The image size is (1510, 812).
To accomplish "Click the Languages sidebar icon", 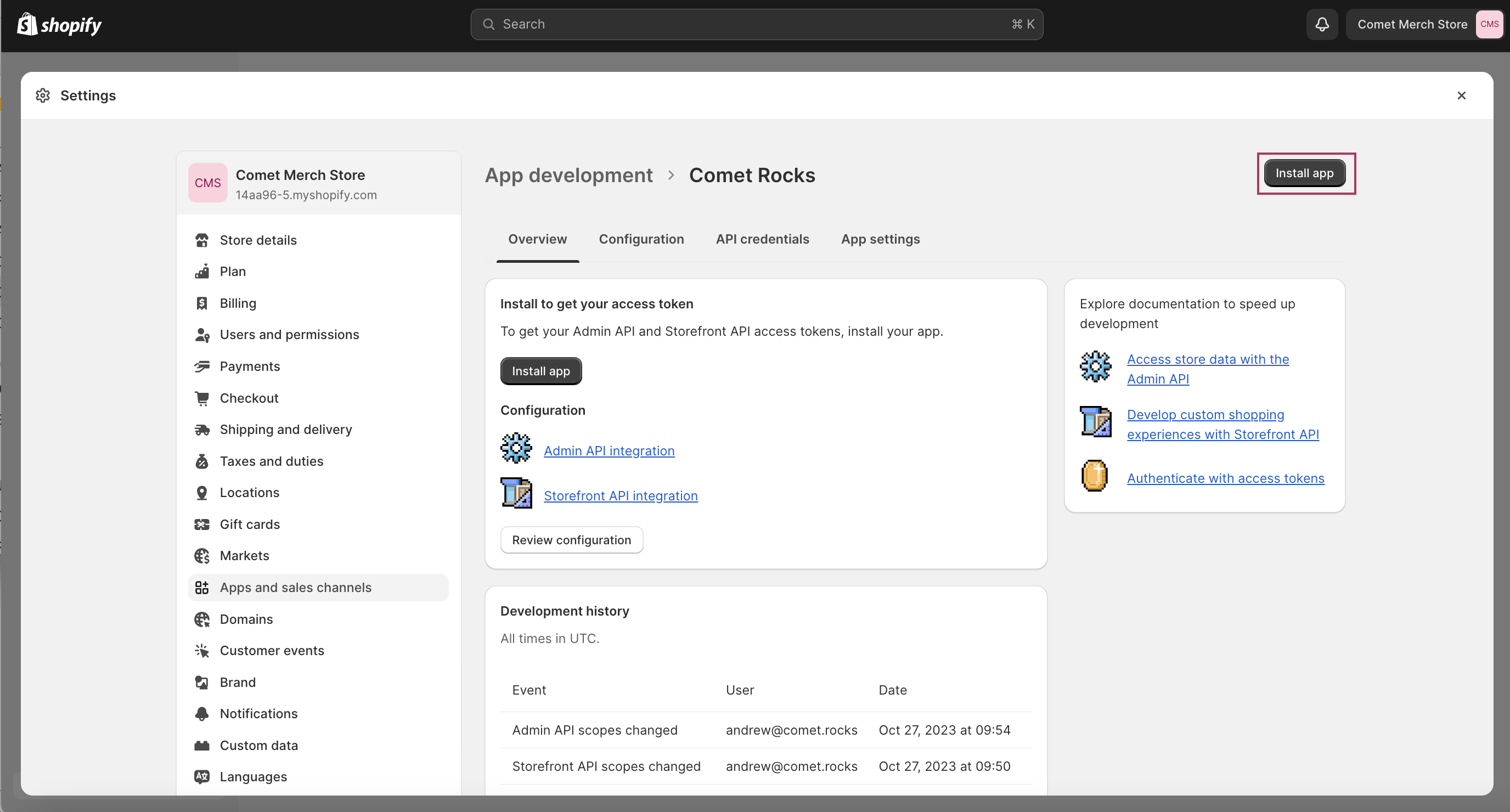I will tap(202, 776).
